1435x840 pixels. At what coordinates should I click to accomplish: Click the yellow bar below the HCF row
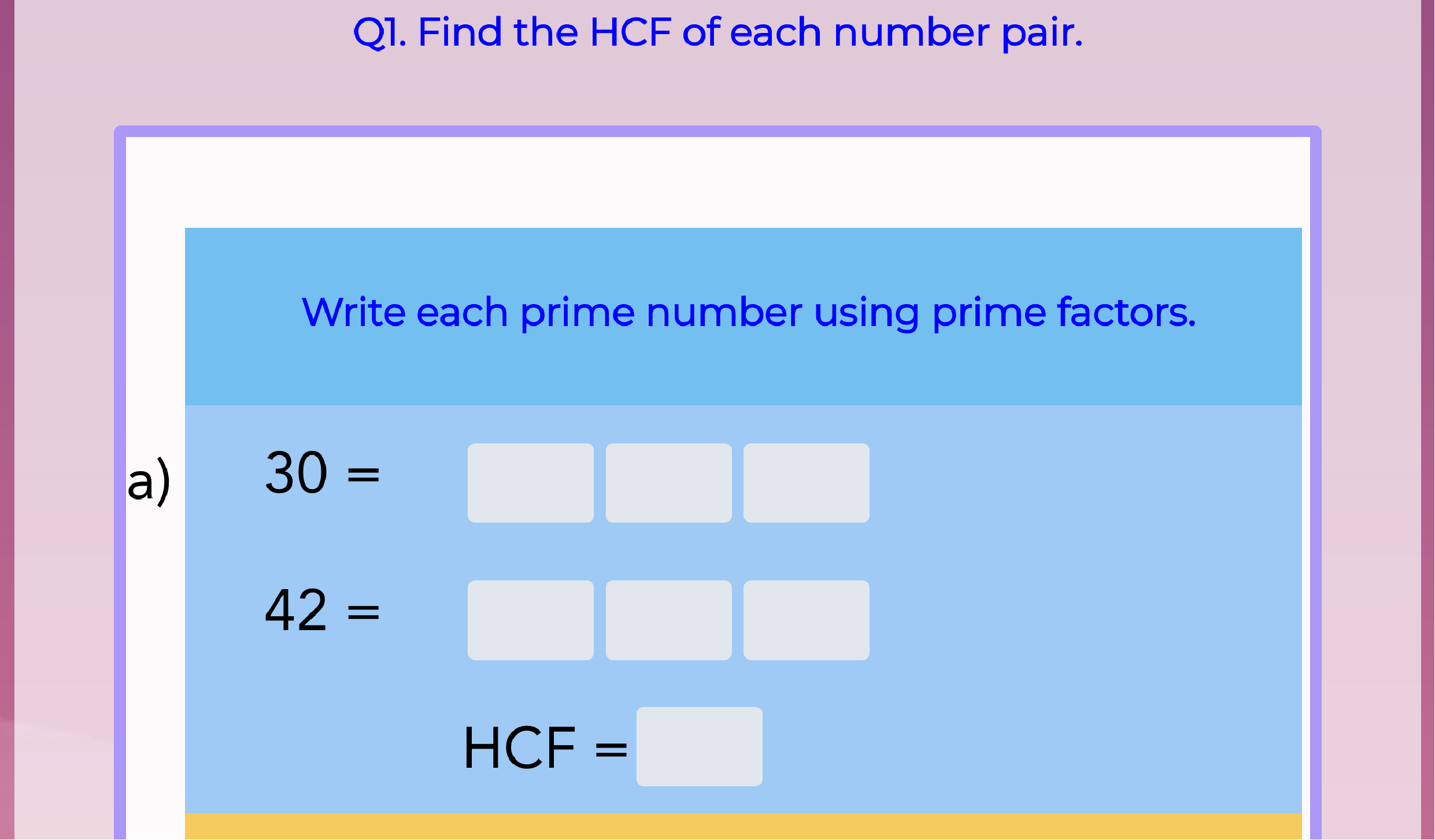(743, 826)
